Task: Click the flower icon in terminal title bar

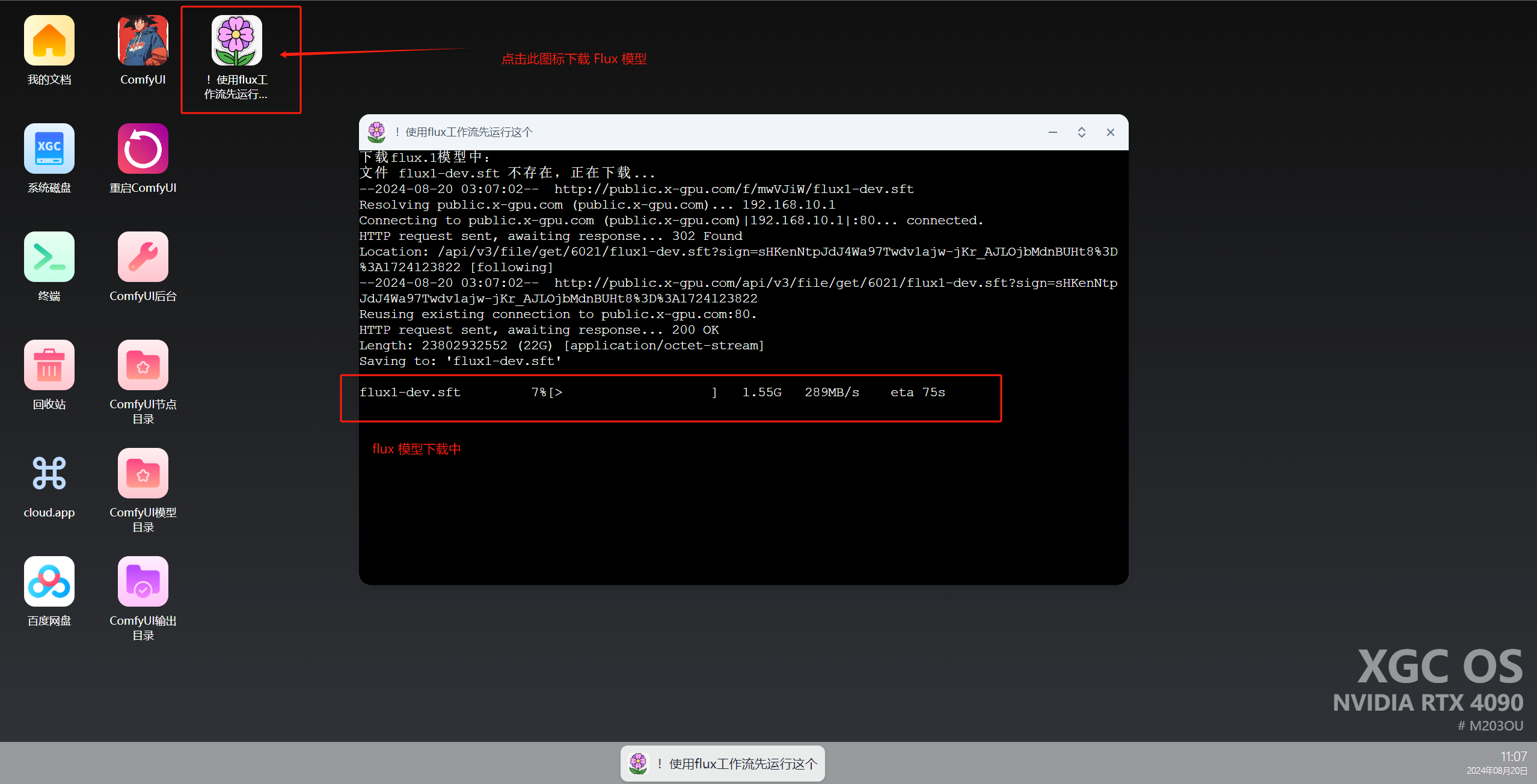Action: tap(377, 132)
